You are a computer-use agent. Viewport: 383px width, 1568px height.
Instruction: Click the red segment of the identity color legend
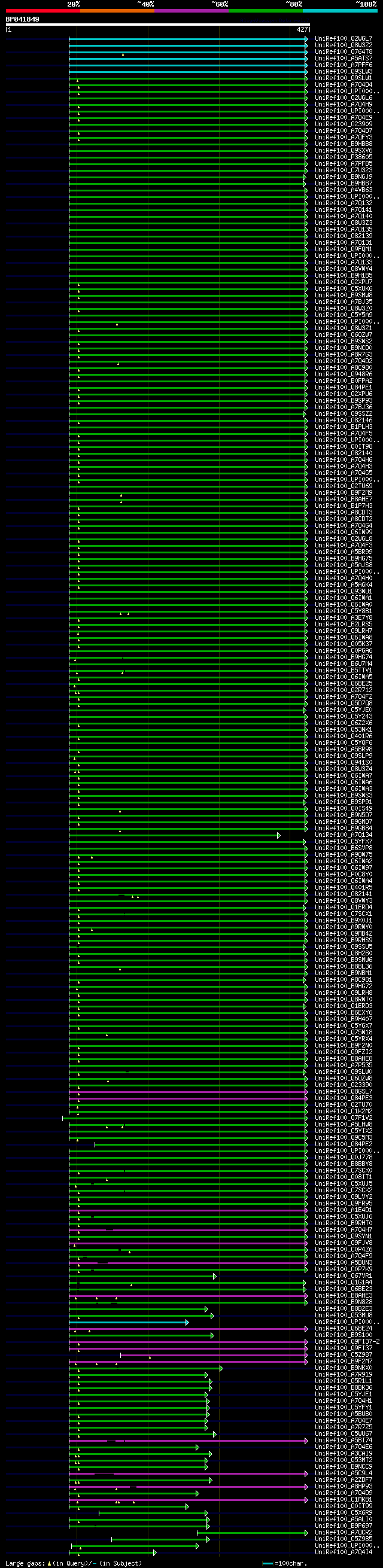click(42, 10)
